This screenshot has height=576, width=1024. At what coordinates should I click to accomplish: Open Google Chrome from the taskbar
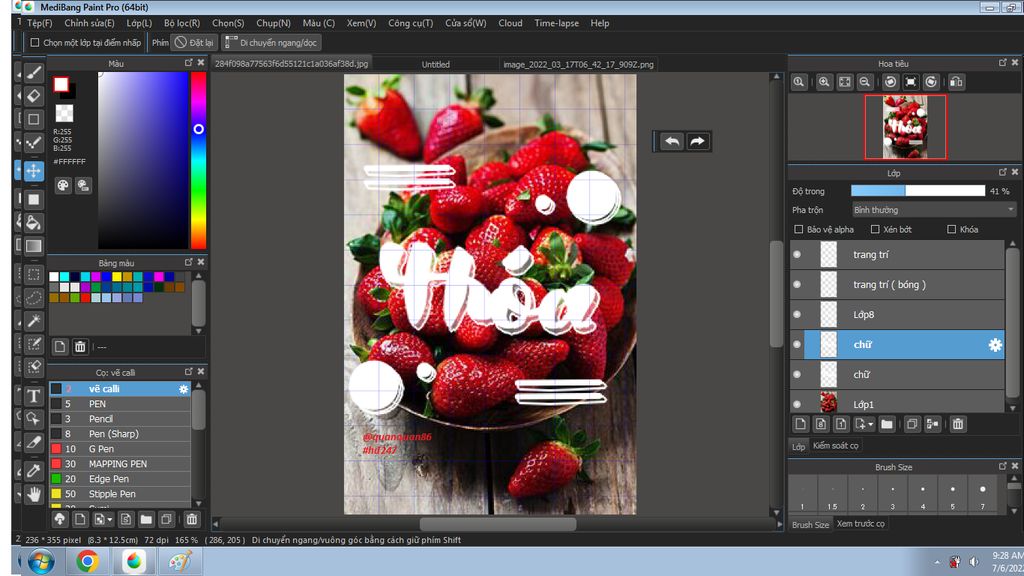(x=87, y=562)
